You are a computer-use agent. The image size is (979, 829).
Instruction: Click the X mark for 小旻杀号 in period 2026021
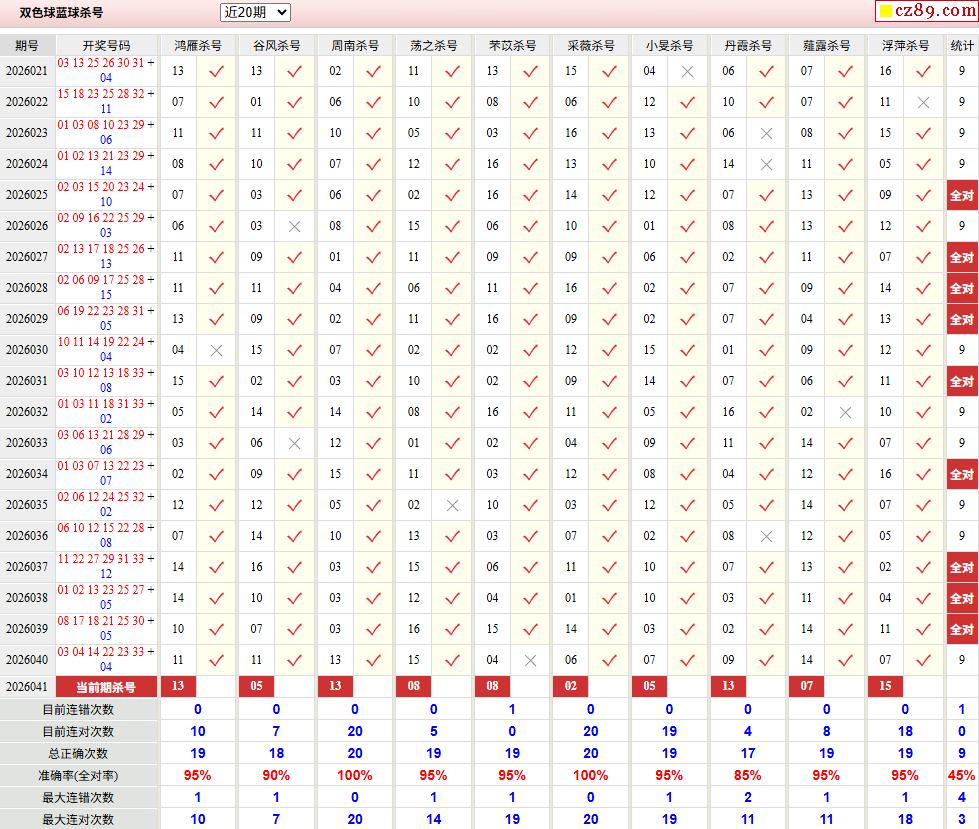tap(687, 71)
